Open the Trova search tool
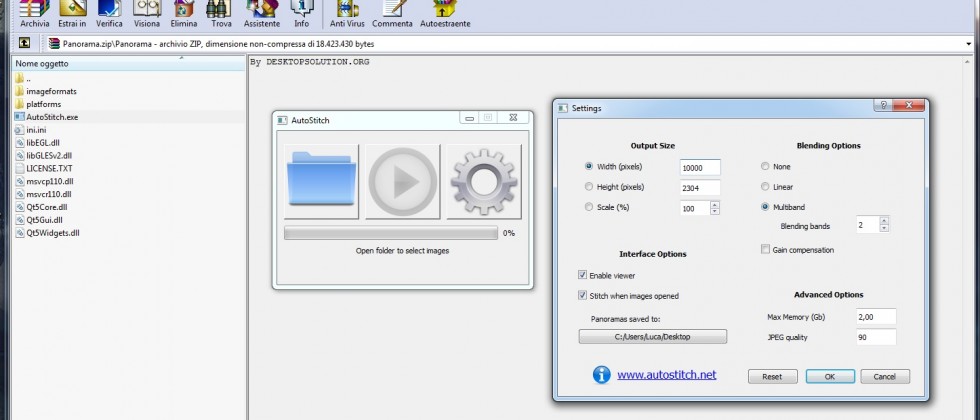980x420 pixels. 219,12
